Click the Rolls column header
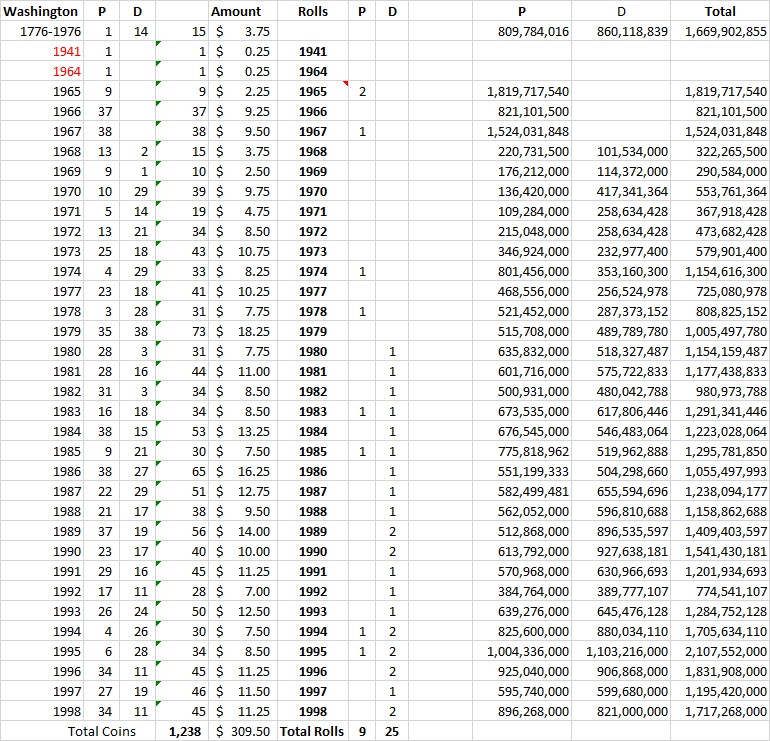Screen dimensions: 770x741 point(312,11)
